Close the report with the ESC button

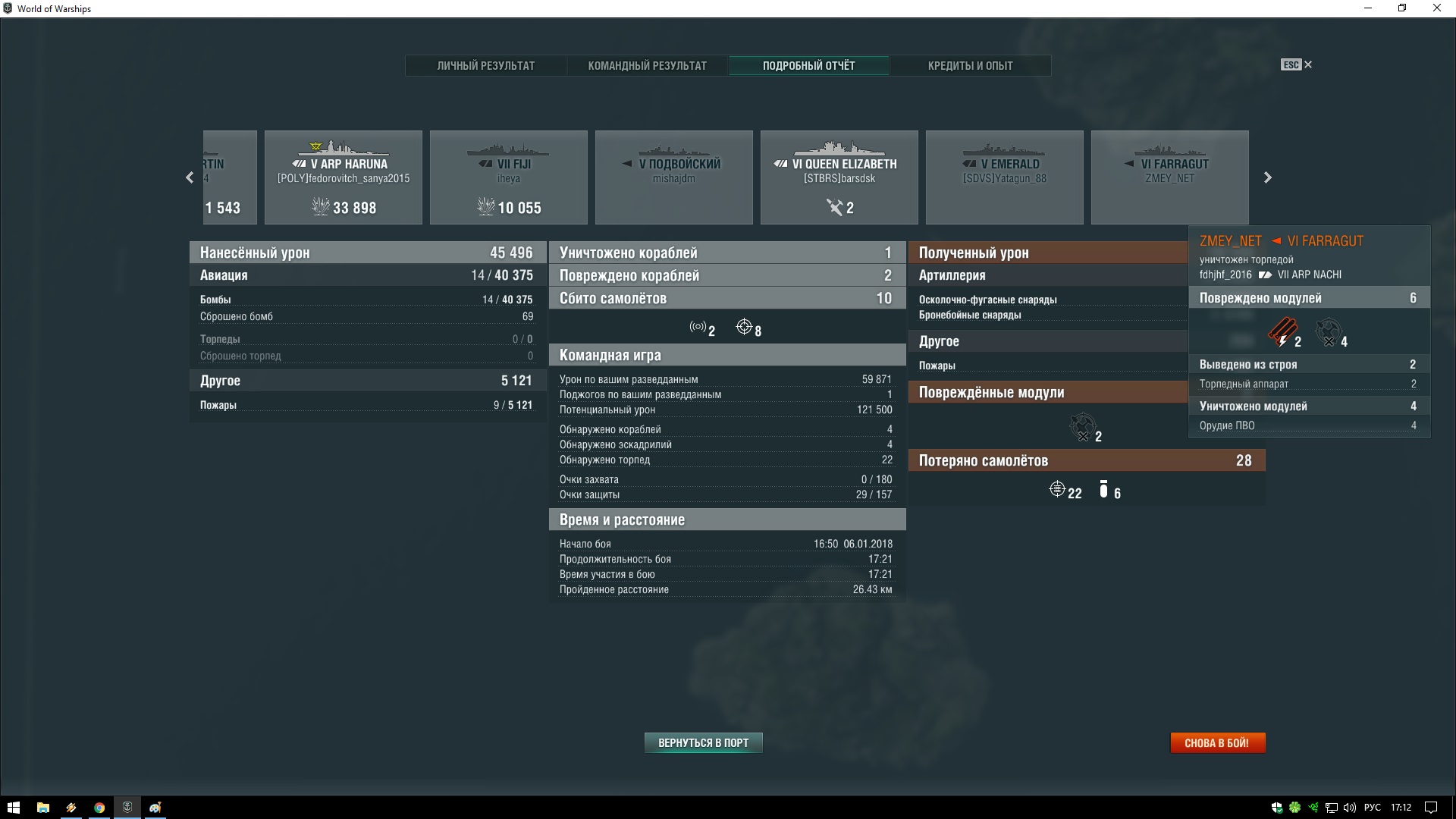1297,65
